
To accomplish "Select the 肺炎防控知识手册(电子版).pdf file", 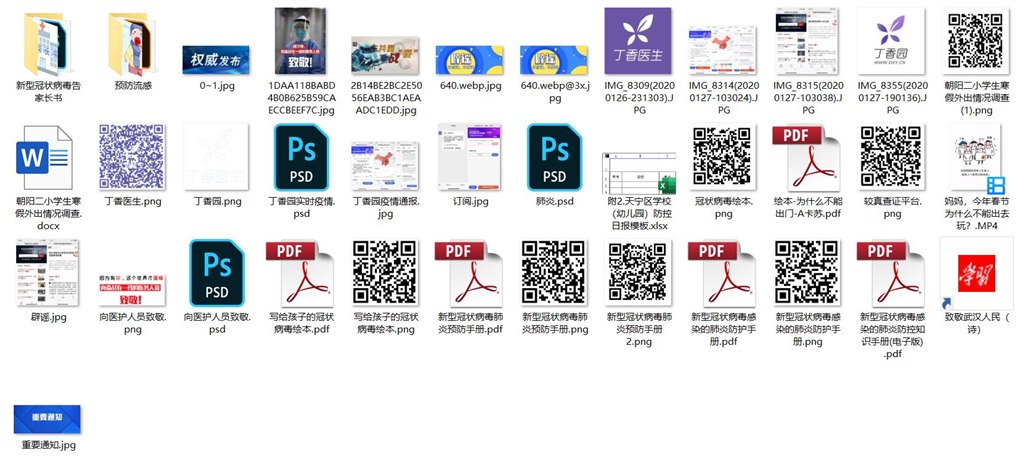I will pos(892,275).
